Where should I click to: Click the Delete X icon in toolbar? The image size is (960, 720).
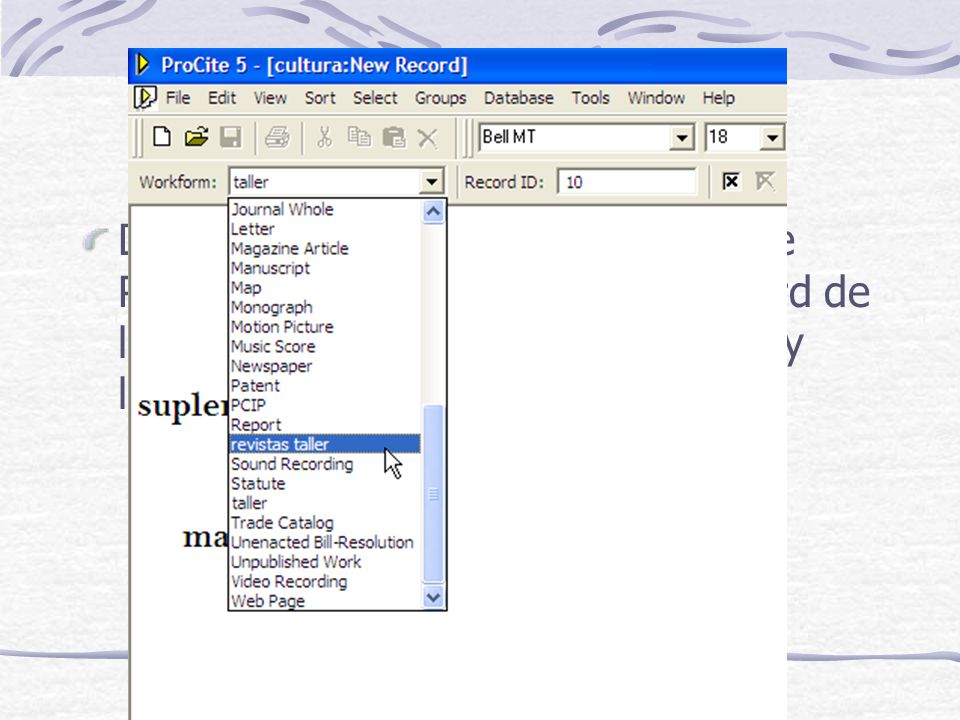427,138
